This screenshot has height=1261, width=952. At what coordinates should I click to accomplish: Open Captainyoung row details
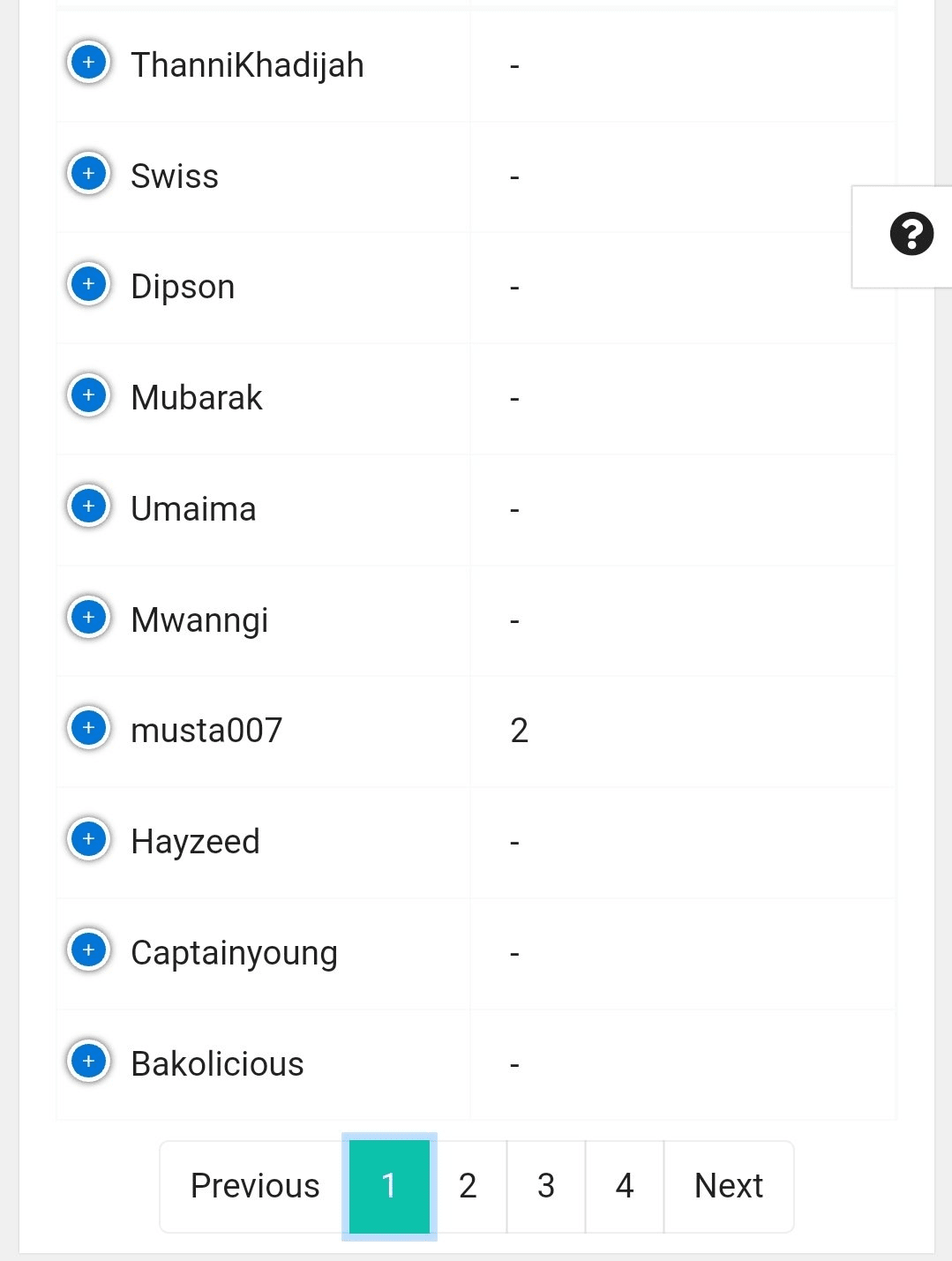click(x=88, y=950)
